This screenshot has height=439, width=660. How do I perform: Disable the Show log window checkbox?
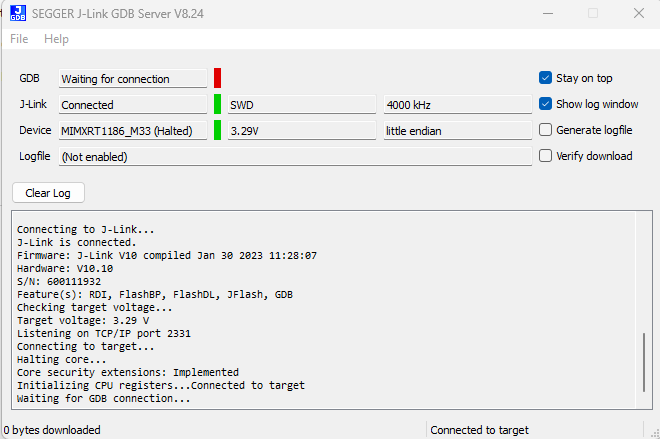point(546,104)
